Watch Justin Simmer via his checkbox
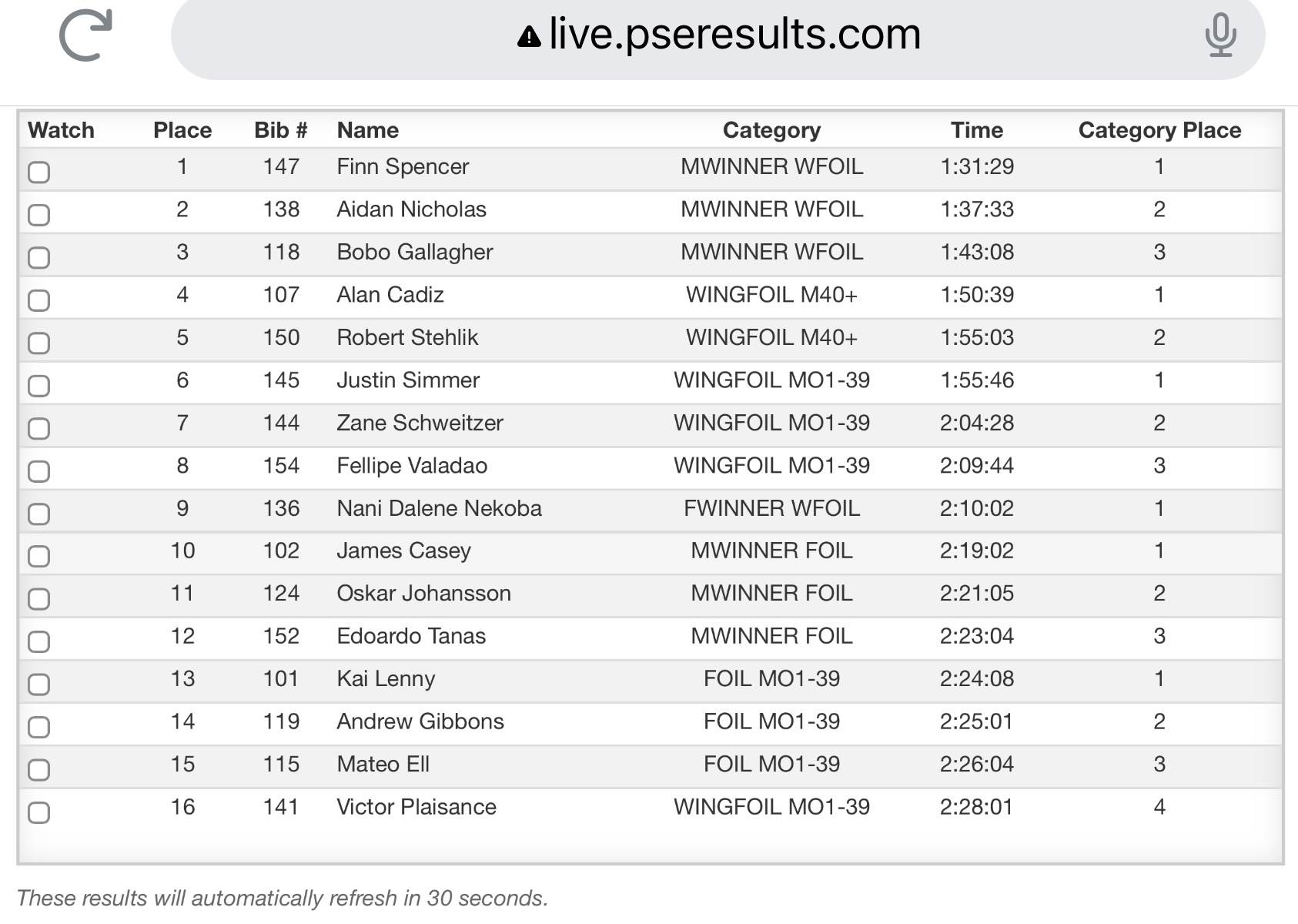This screenshot has height=924, width=1298. [39, 386]
